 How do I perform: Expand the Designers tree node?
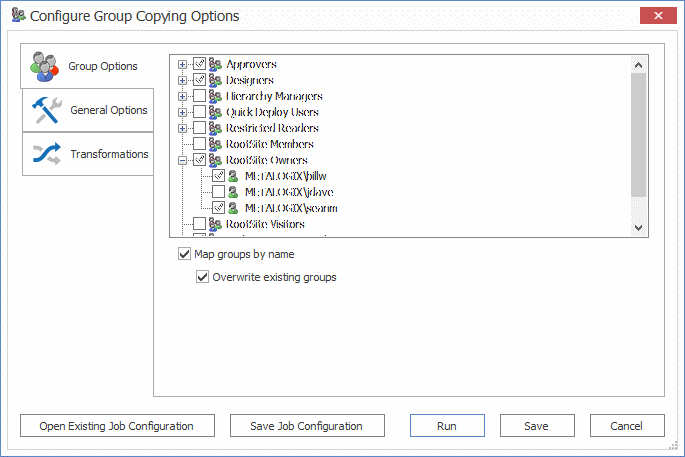182,81
